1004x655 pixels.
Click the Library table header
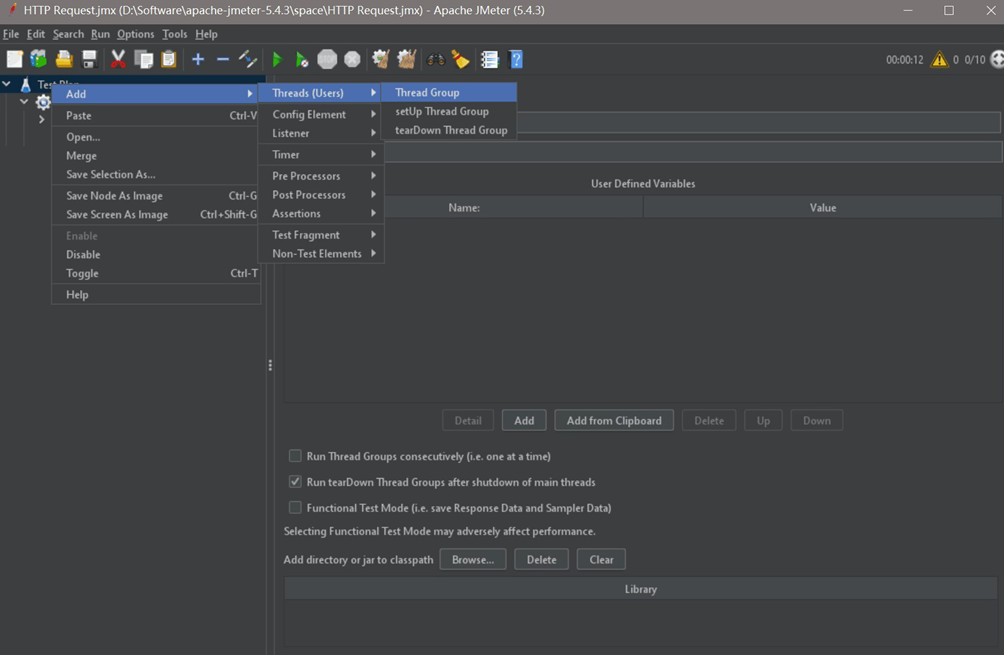coord(640,589)
